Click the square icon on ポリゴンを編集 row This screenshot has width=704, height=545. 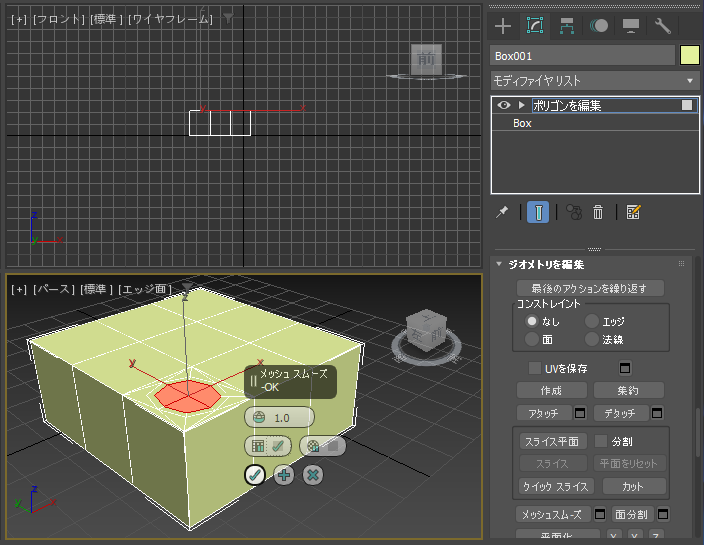pyautogui.click(x=687, y=105)
